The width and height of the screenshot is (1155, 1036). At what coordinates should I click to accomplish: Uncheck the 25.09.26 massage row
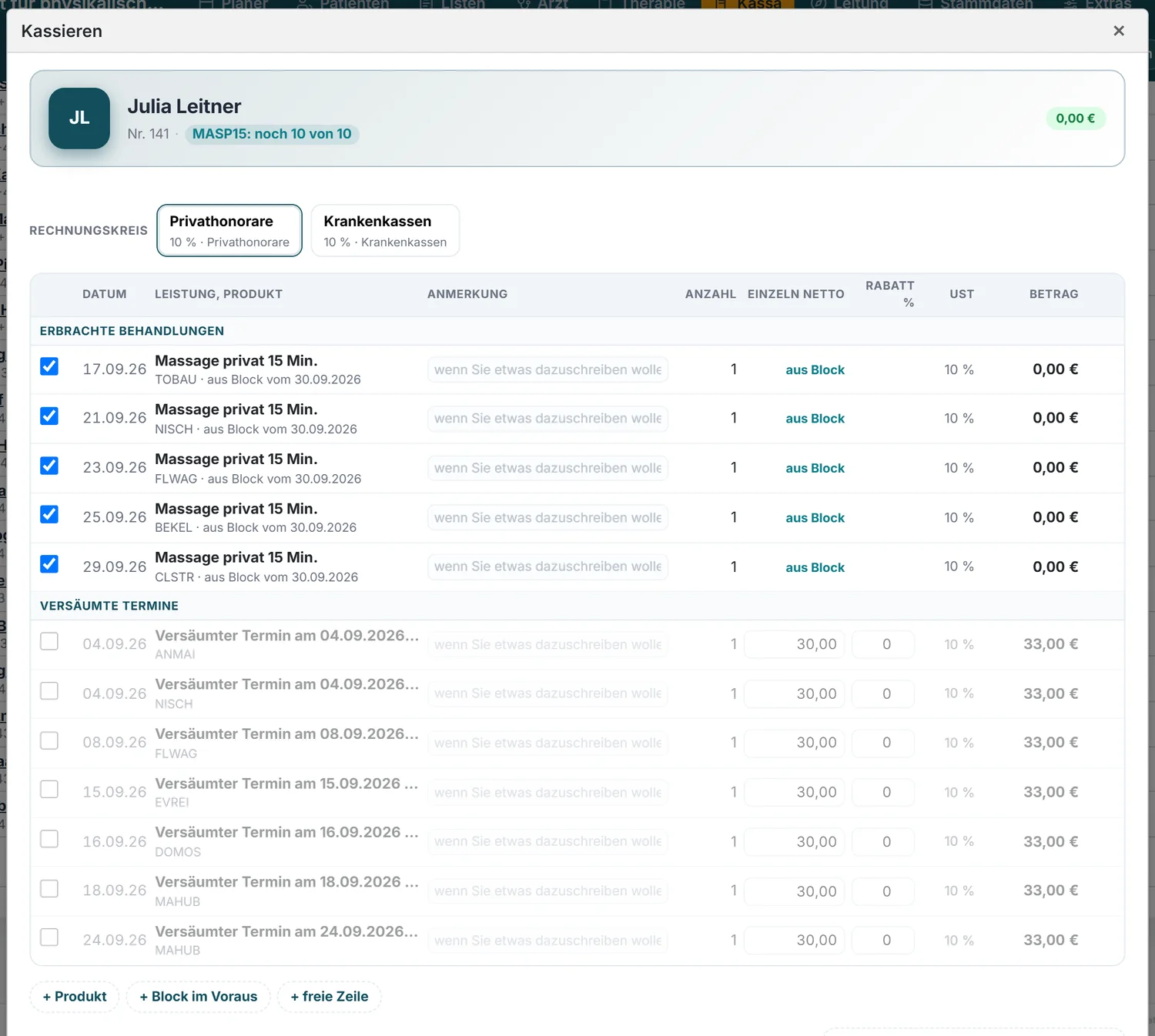(49, 514)
